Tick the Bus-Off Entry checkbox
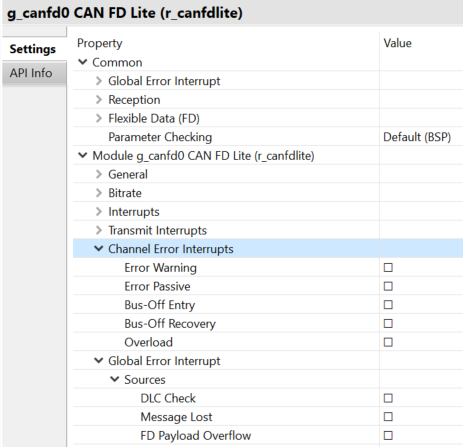Screen dimensions: 463x447 388,305
